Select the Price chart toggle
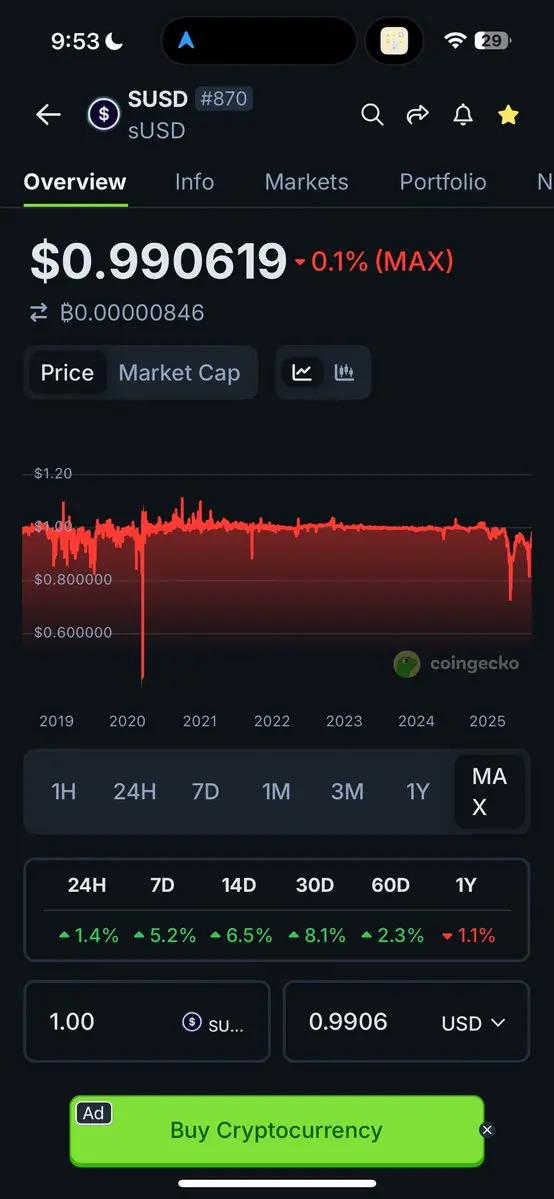Viewport: 554px width, 1199px height. (x=67, y=372)
